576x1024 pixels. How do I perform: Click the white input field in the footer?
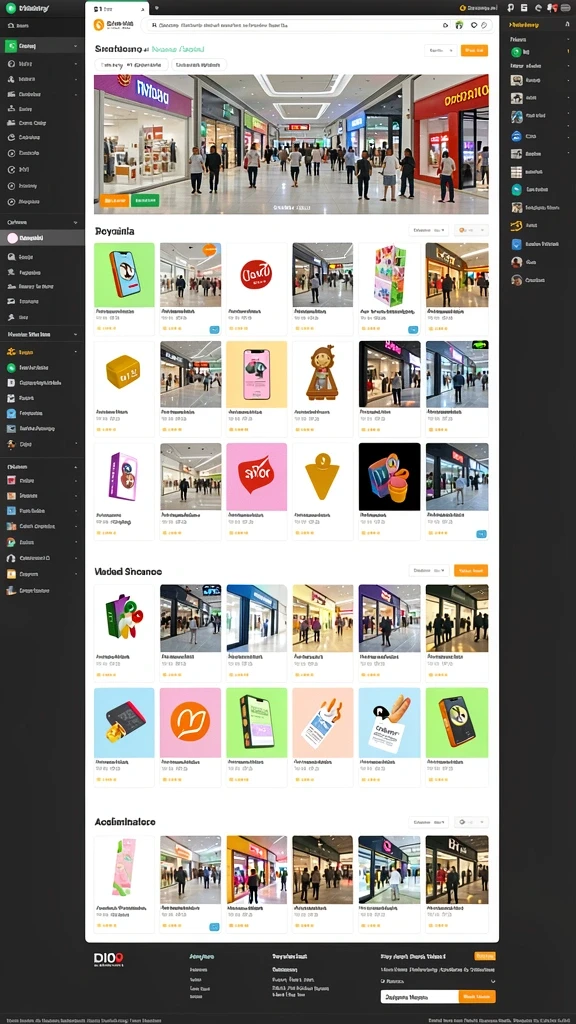pos(419,997)
